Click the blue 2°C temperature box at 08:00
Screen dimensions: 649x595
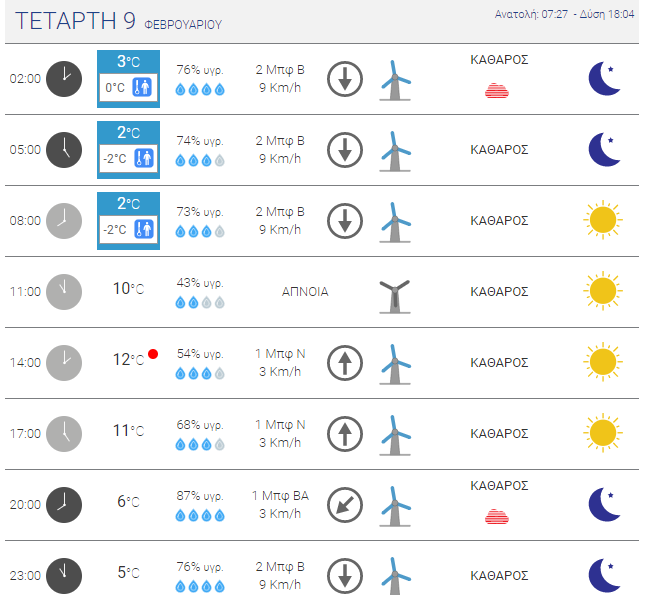click(128, 221)
